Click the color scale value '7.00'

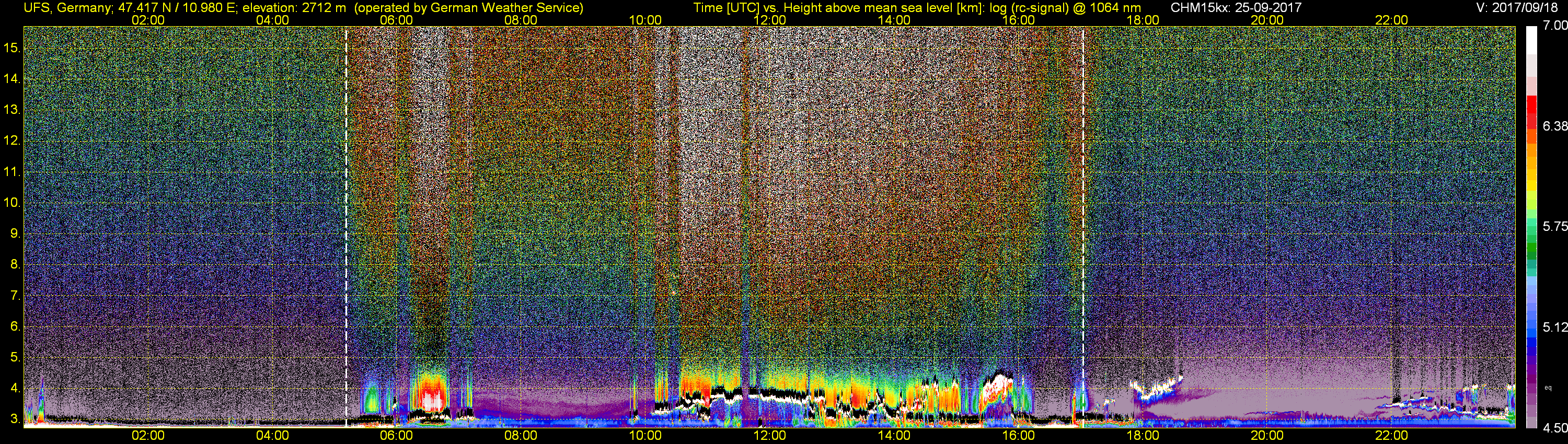pos(1555,26)
